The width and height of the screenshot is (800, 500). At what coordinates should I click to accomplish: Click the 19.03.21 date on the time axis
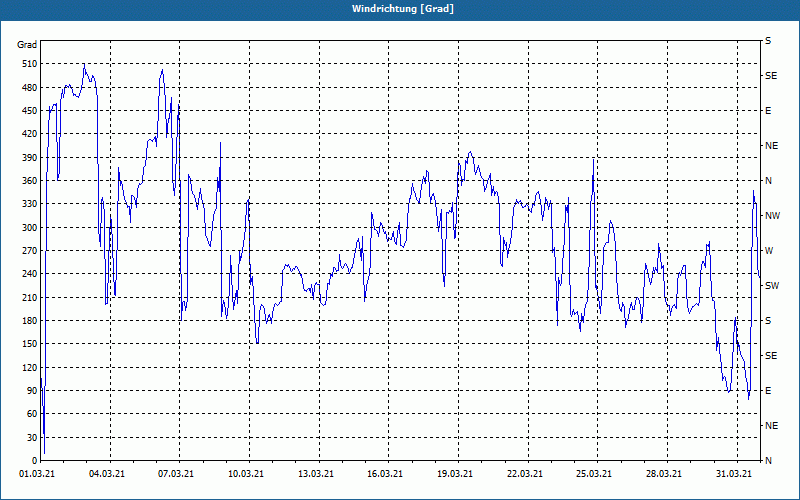click(455, 474)
